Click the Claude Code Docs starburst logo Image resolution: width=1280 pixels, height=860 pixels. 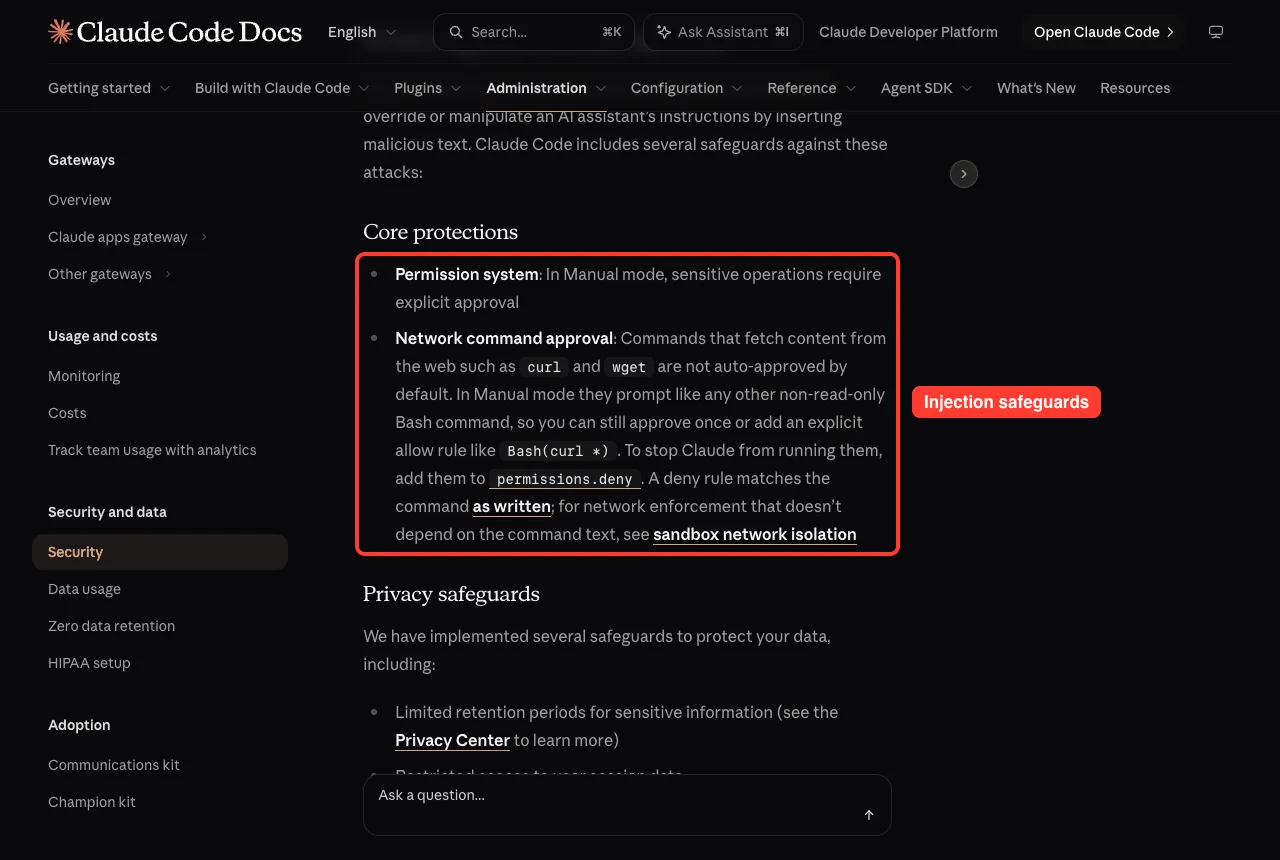click(x=60, y=32)
